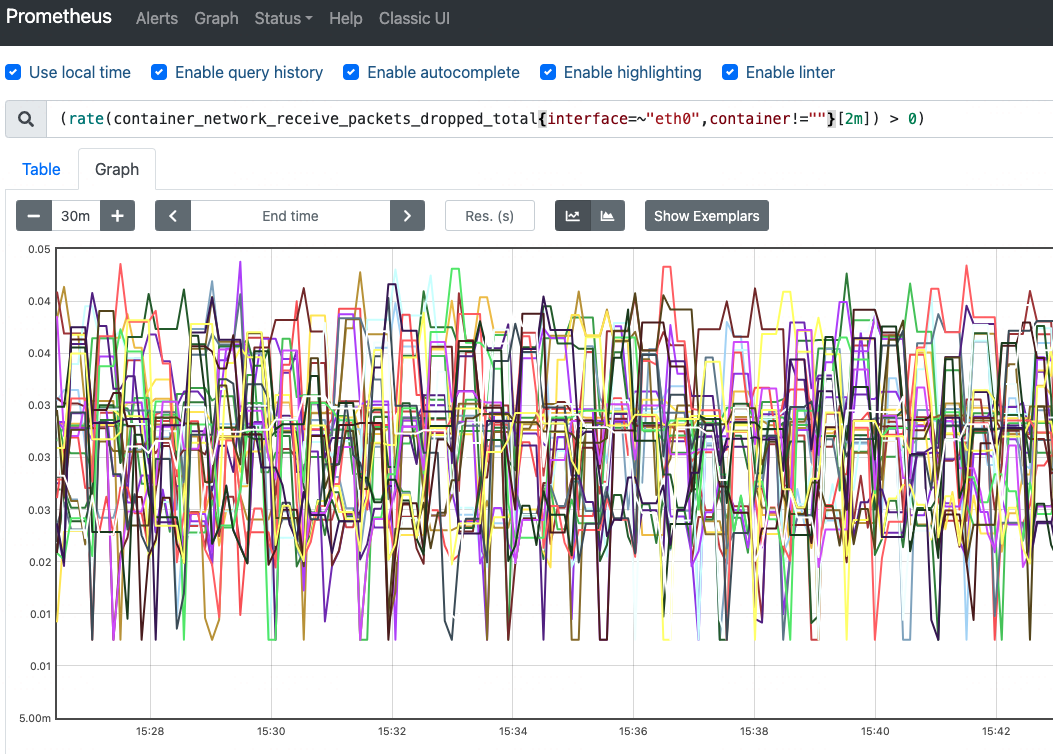The image size is (1053, 754).
Task: Switch to unstacked line graph icon
Action: [573, 216]
